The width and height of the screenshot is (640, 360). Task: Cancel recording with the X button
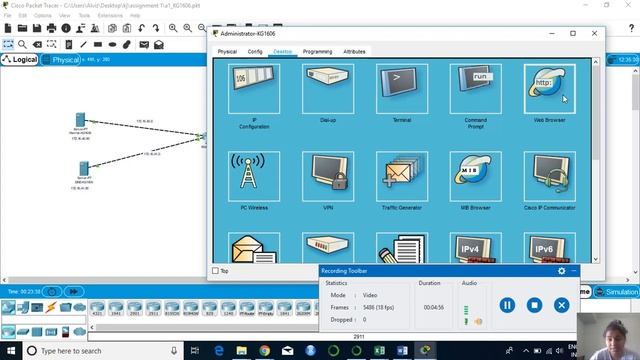pos(562,305)
